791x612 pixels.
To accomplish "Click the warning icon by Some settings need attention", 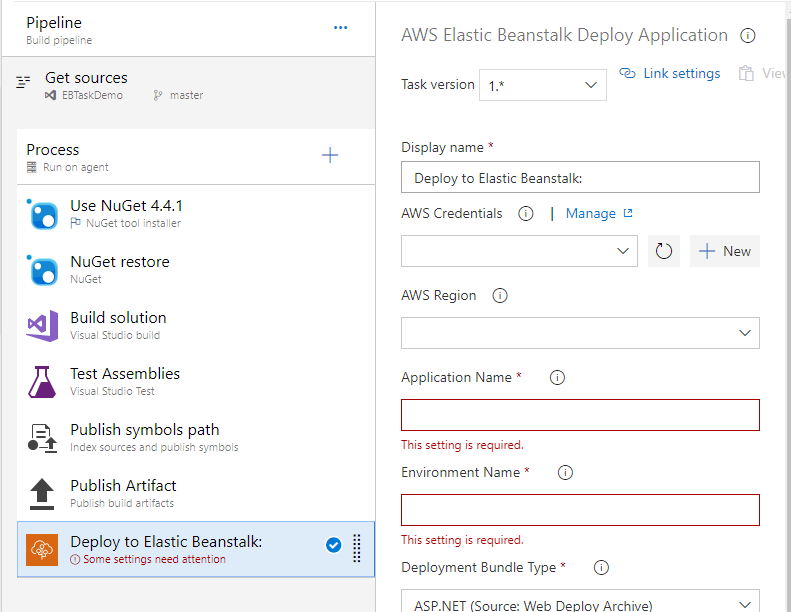I will [75, 560].
